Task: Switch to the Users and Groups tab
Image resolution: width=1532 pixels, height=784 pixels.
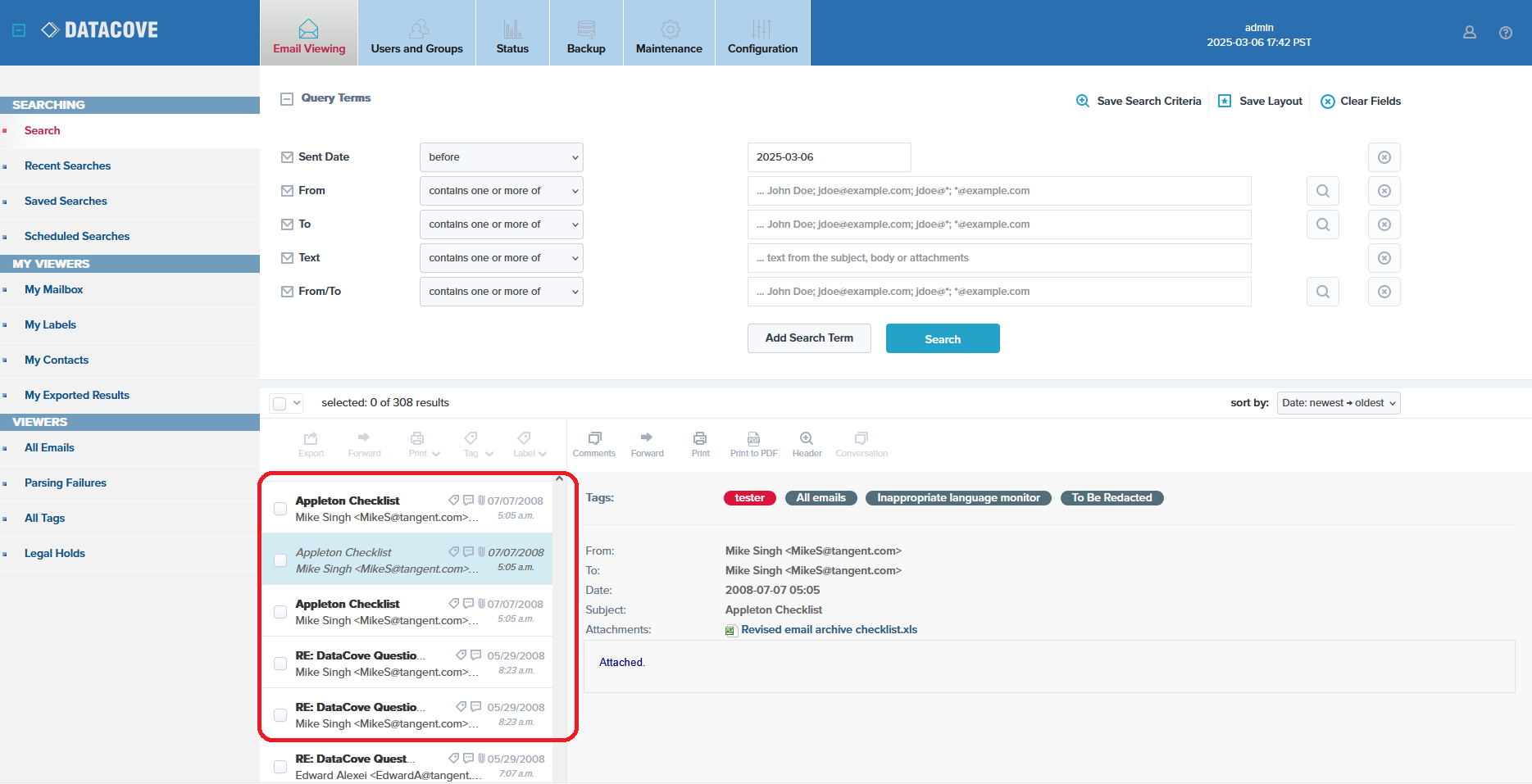Action: tap(417, 33)
